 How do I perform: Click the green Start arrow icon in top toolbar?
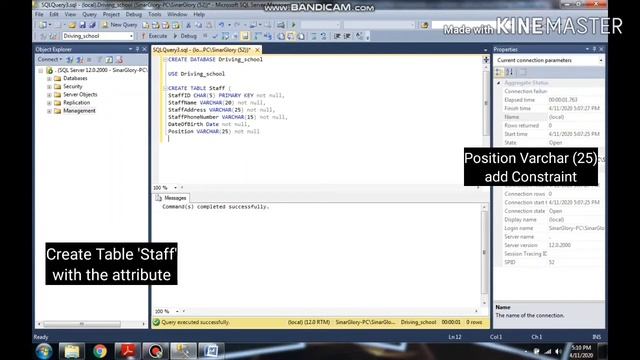(293, 25)
